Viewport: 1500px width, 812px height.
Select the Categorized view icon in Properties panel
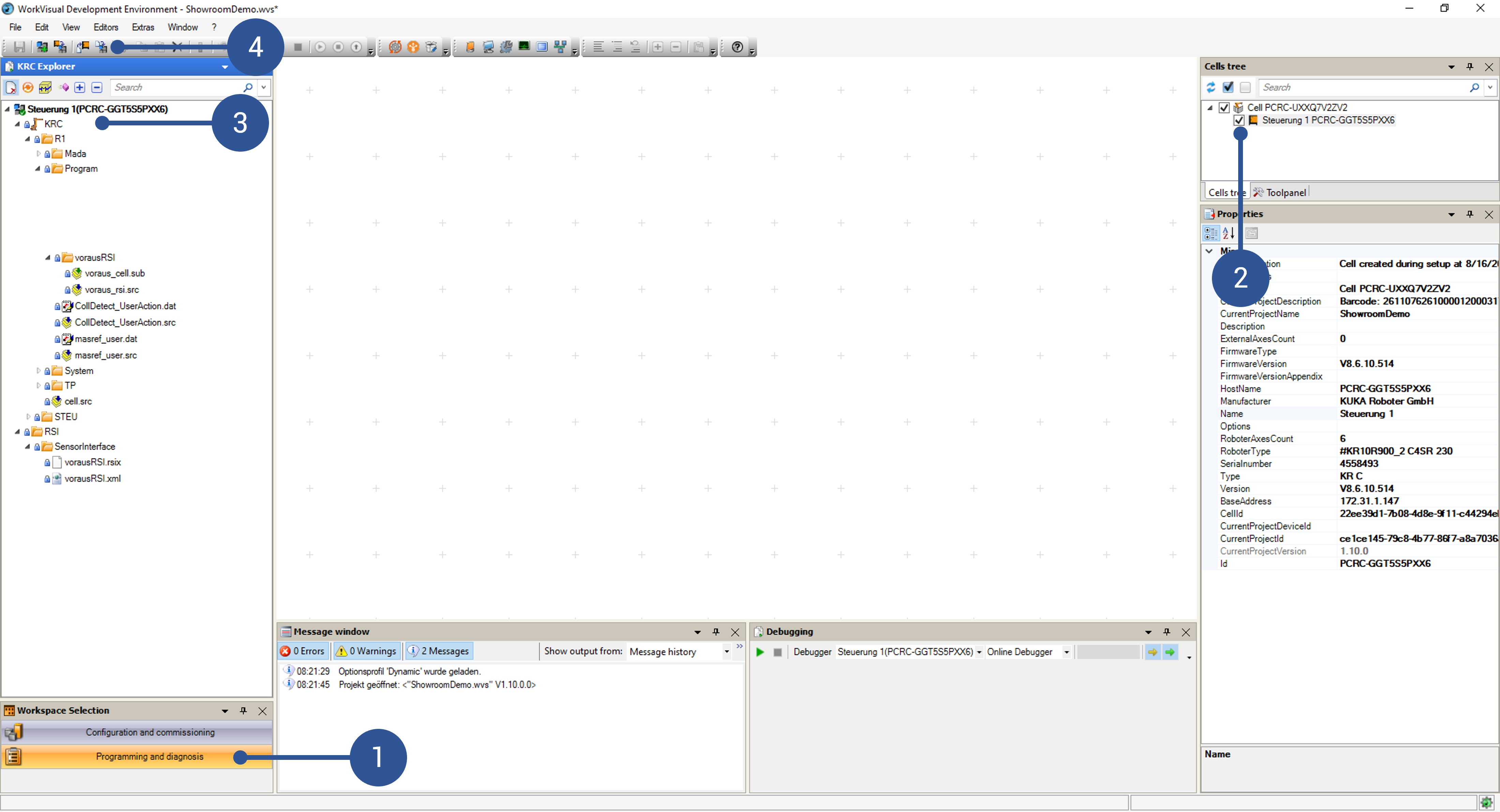1211,233
